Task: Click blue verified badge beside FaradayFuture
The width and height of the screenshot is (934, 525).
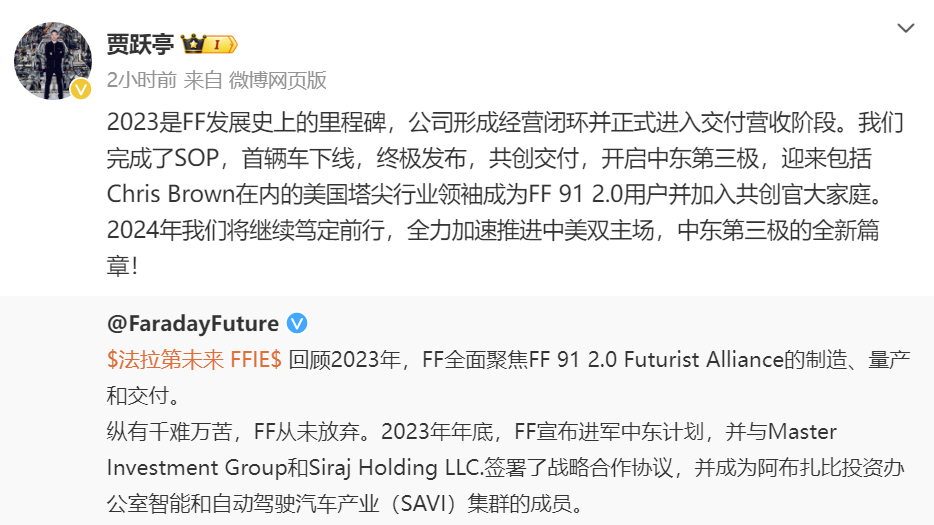Action: (297, 323)
